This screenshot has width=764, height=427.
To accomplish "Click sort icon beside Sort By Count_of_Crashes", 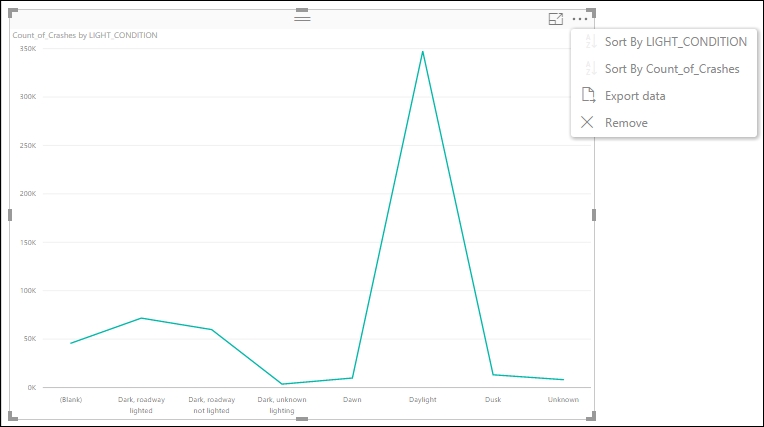I will pos(590,68).
